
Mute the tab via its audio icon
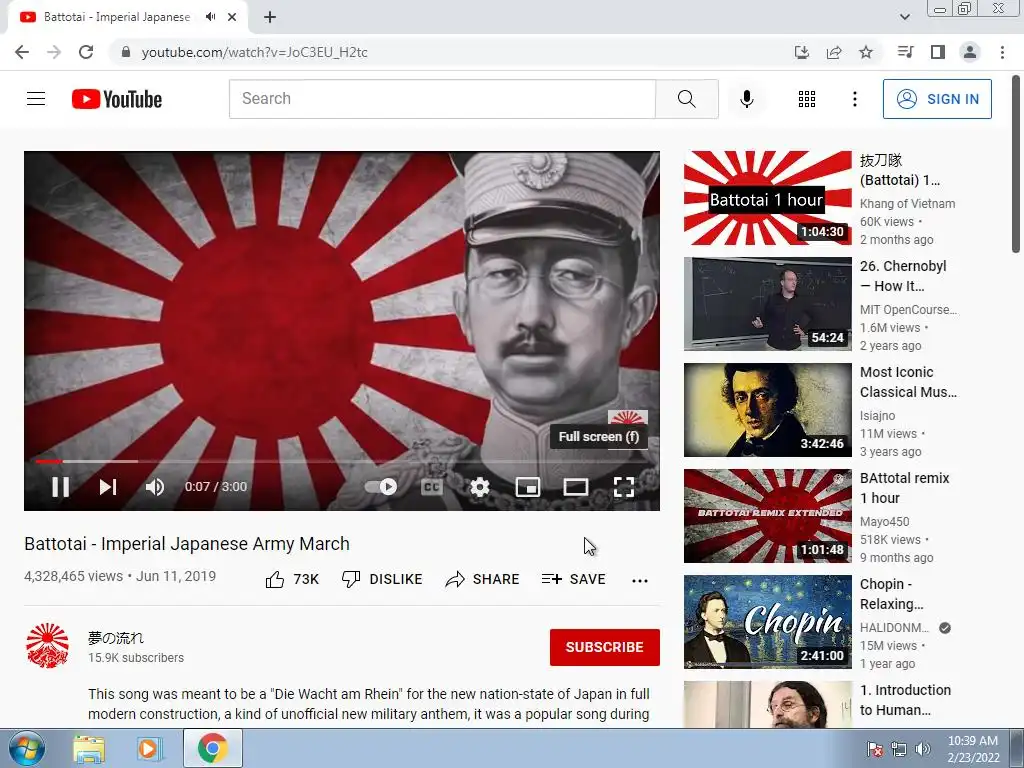click(x=210, y=17)
